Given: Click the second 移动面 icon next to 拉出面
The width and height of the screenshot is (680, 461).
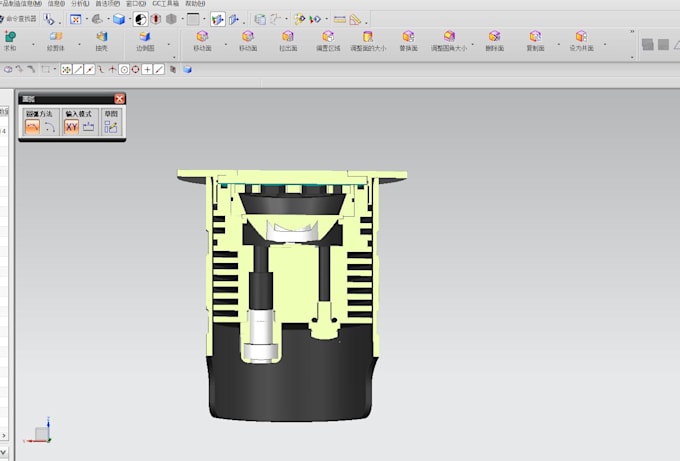Looking at the screenshot, I should click(x=248, y=36).
